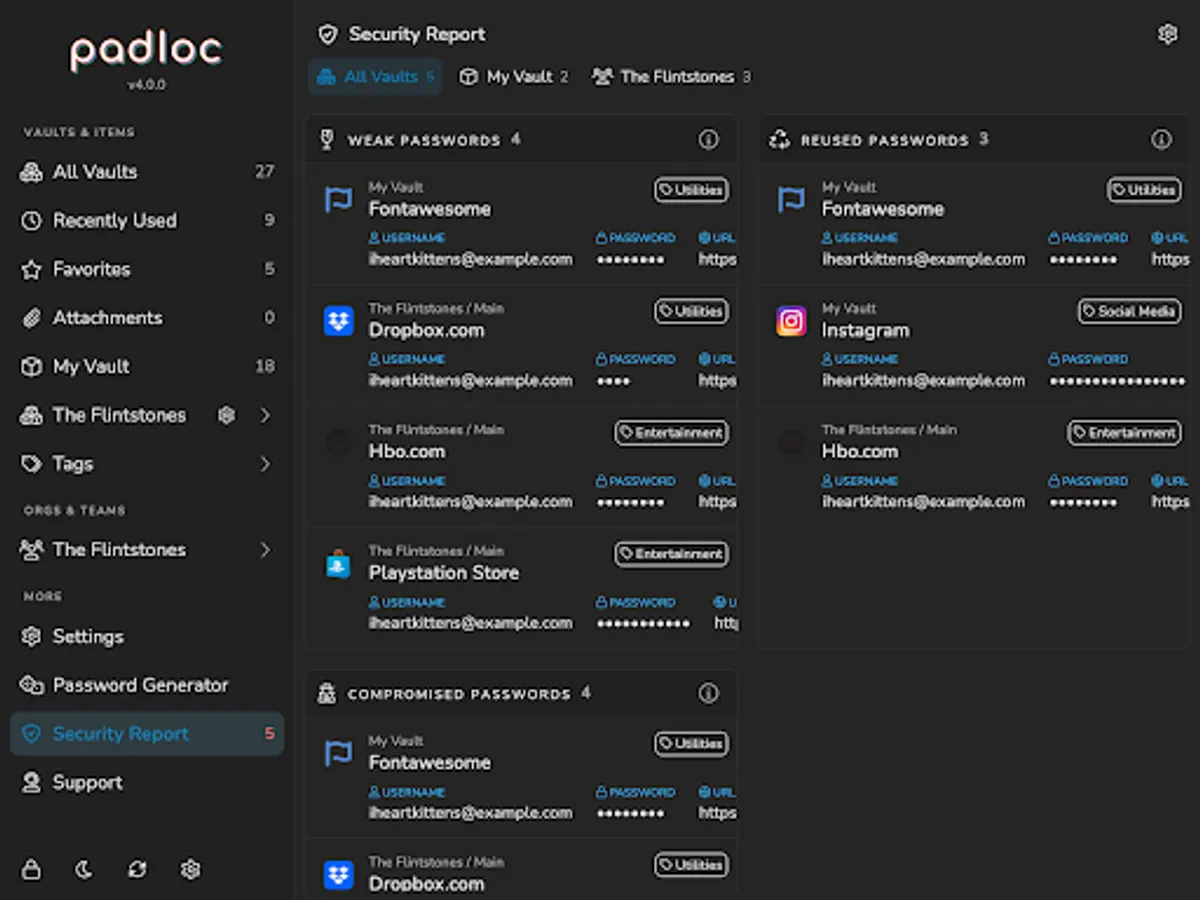Click the lock icon in the bottom sidebar
Viewport: 1200px width, 900px height.
click(x=32, y=869)
